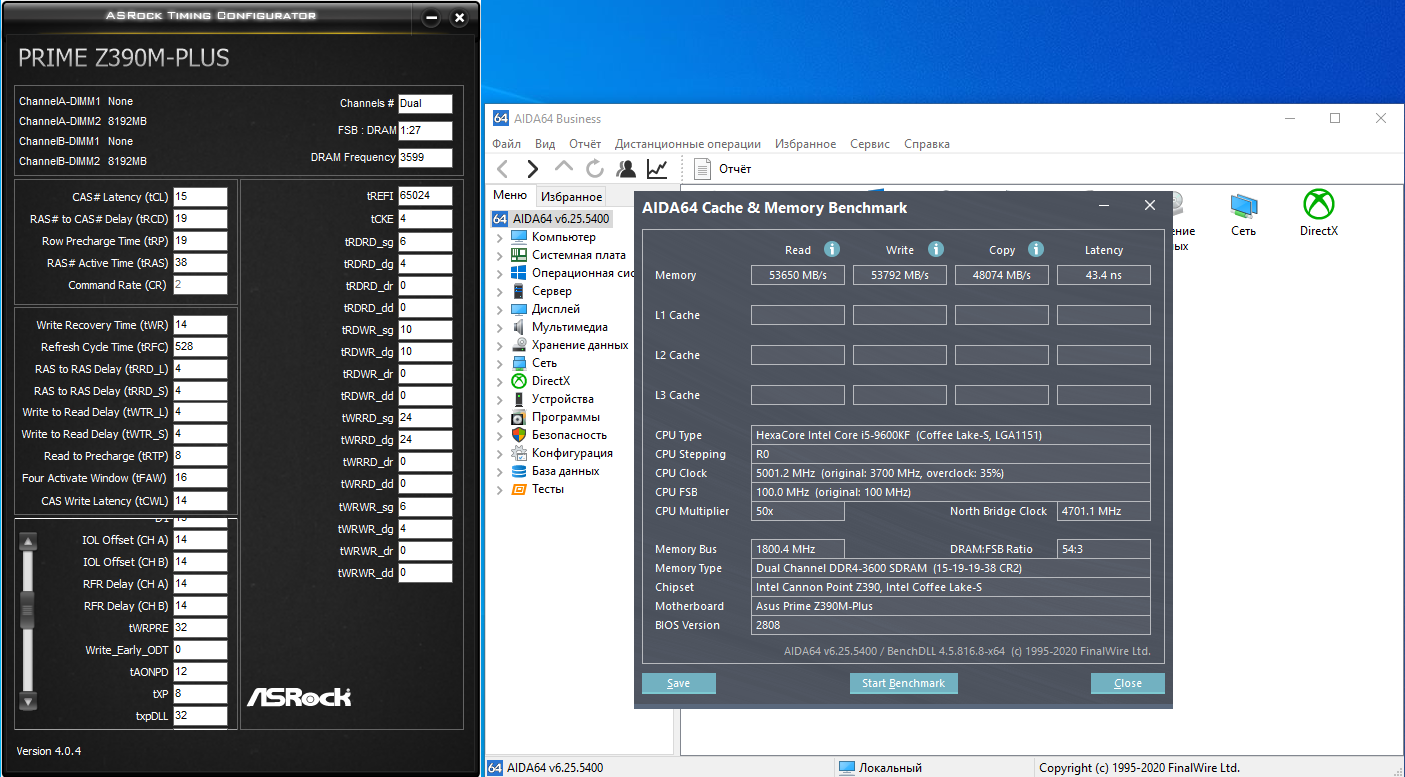Expand the Мультимедиа tree node

pyautogui.click(x=500, y=327)
